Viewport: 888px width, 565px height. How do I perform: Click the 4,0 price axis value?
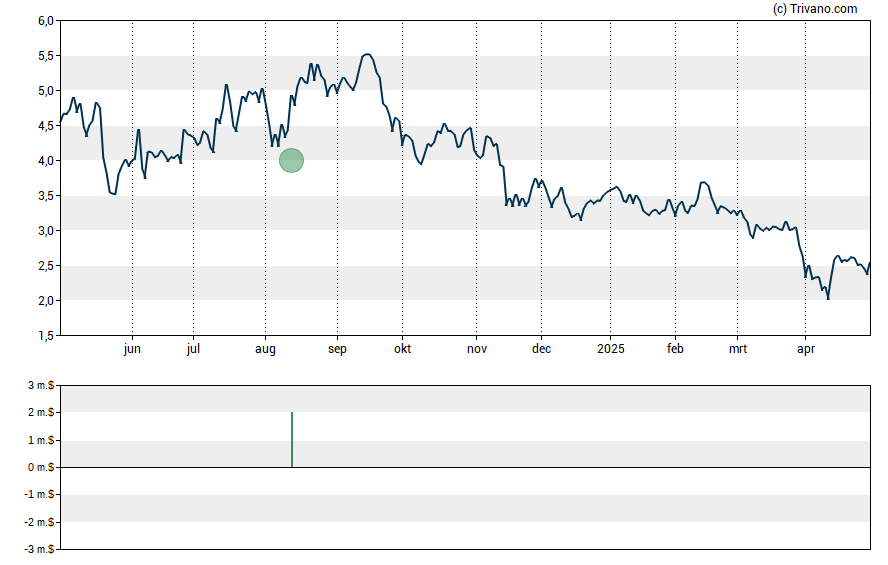click(x=46, y=161)
